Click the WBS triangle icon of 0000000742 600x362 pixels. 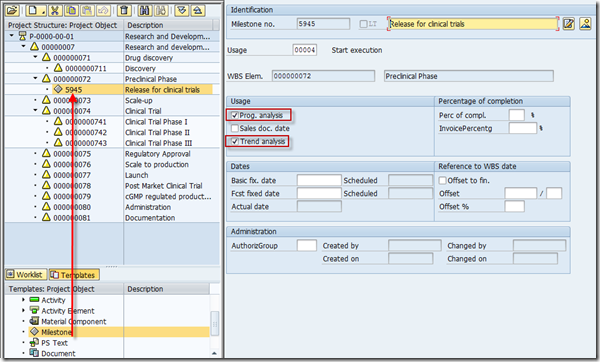[x=58, y=132]
